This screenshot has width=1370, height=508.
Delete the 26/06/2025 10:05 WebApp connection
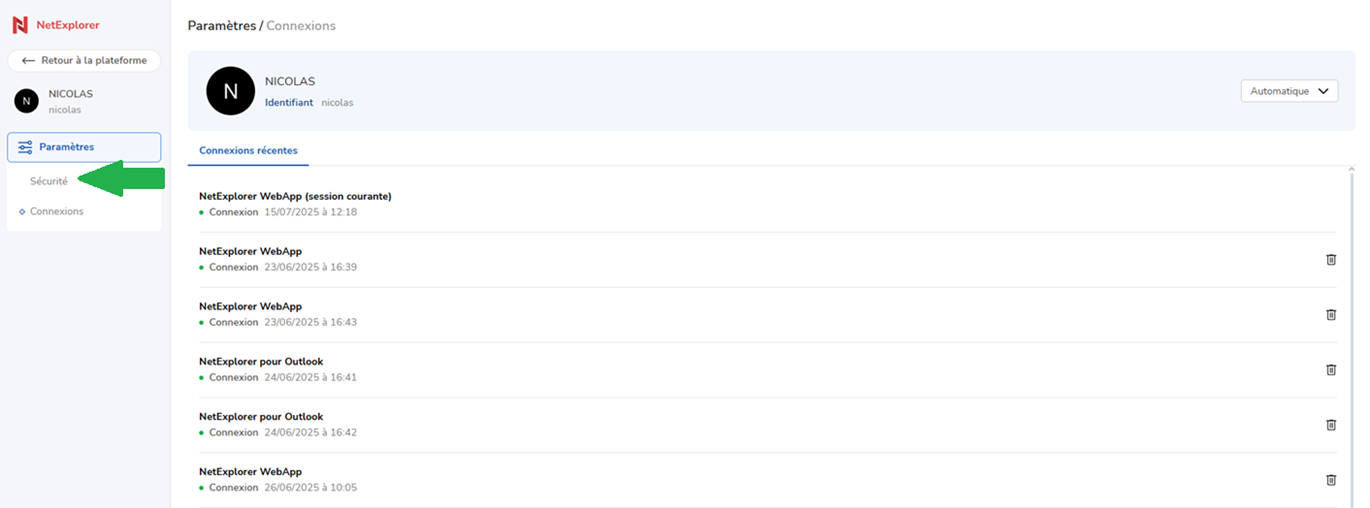tap(1331, 480)
